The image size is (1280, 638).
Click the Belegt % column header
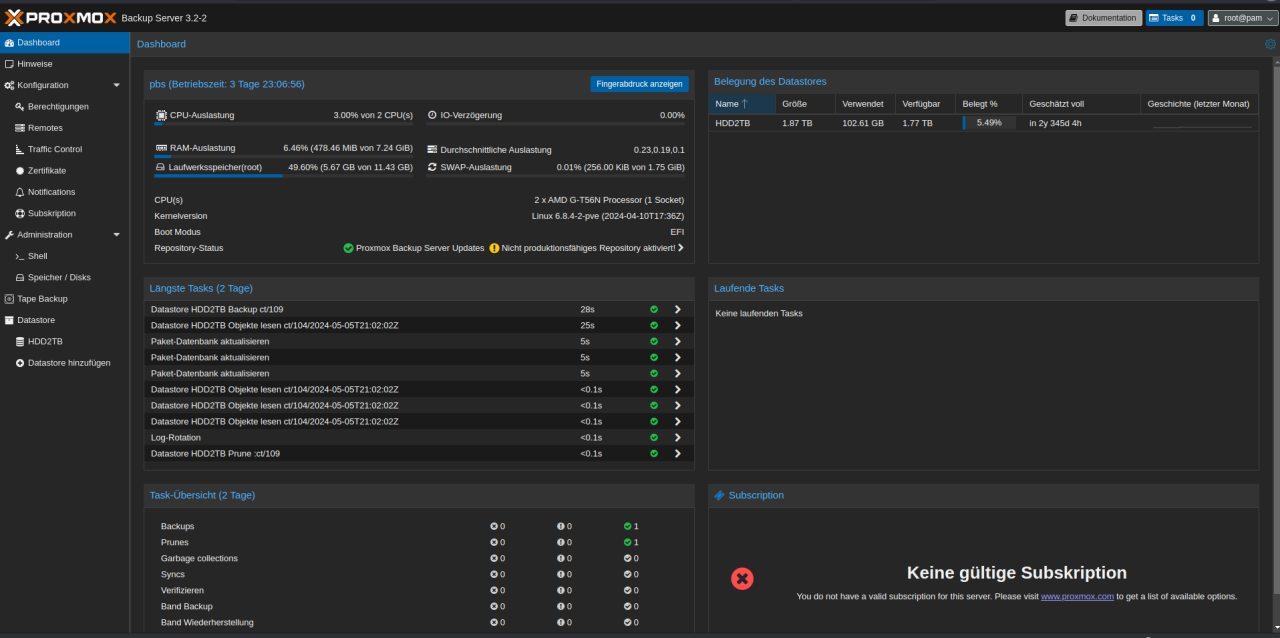989,104
